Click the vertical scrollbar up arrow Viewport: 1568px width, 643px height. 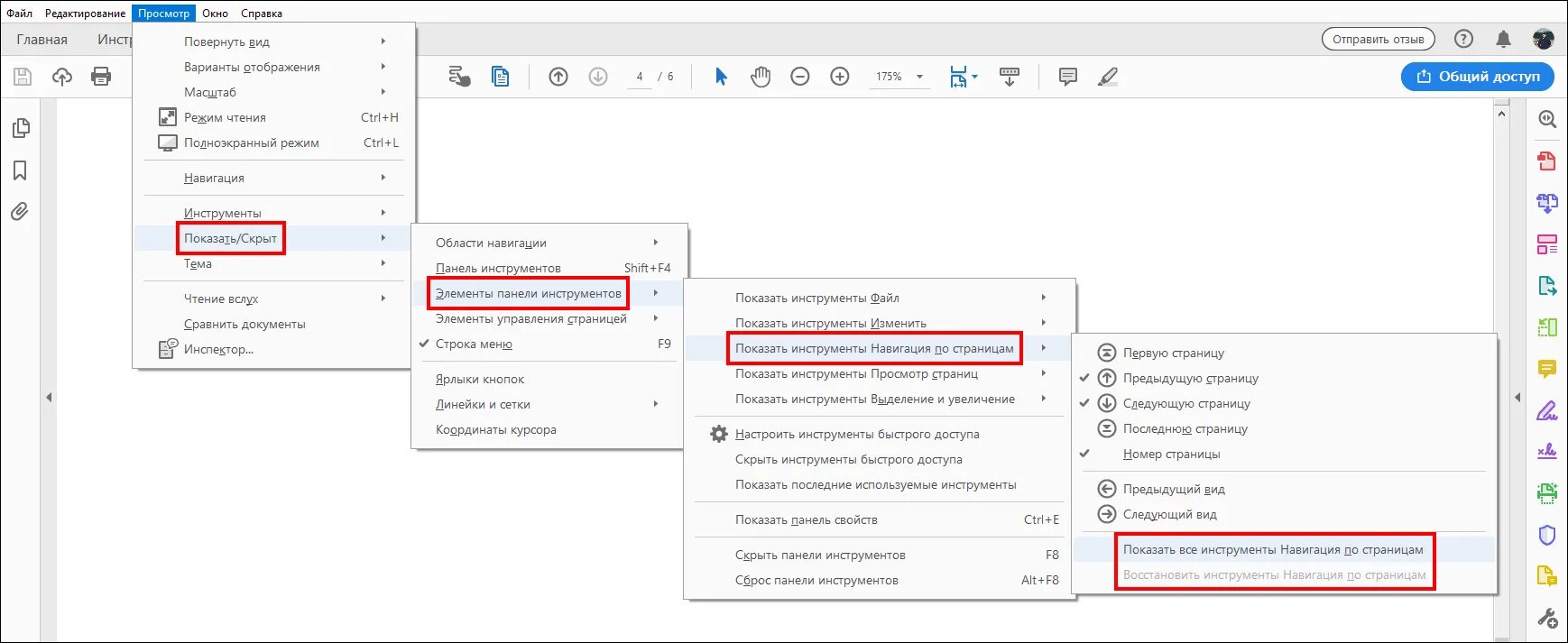1501,114
